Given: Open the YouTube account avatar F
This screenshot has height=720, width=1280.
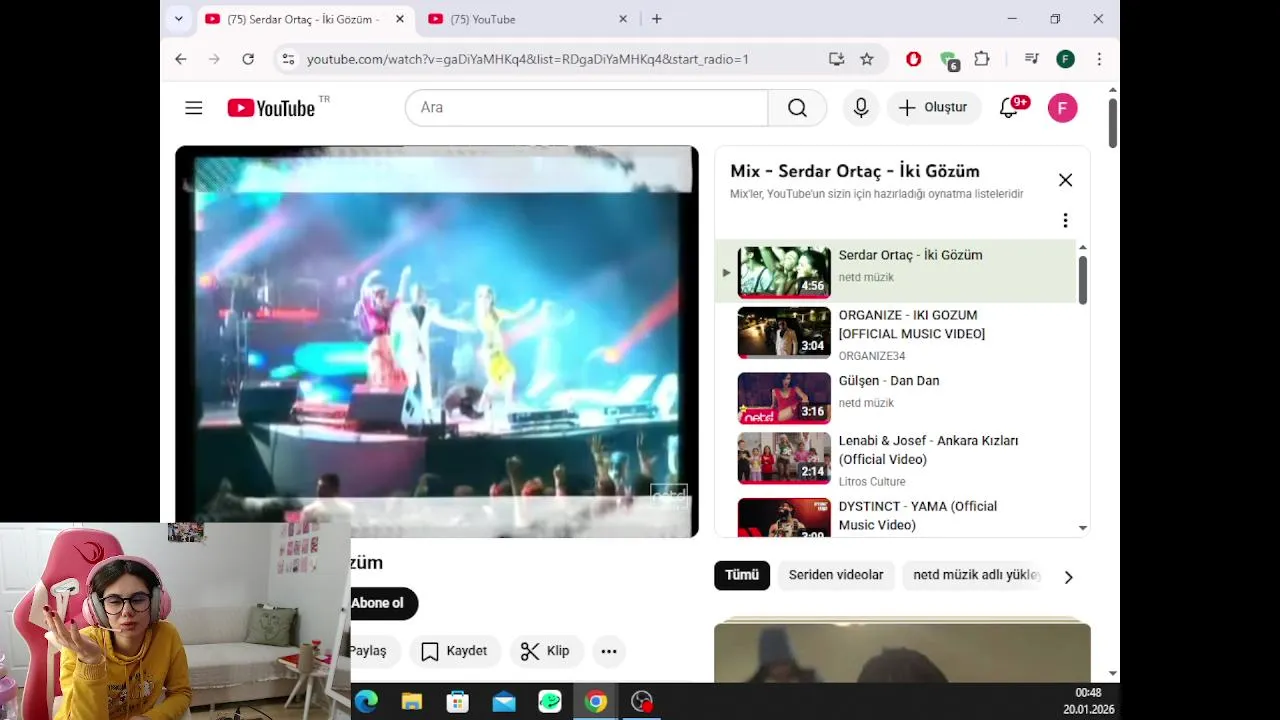Looking at the screenshot, I should 1062,108.
